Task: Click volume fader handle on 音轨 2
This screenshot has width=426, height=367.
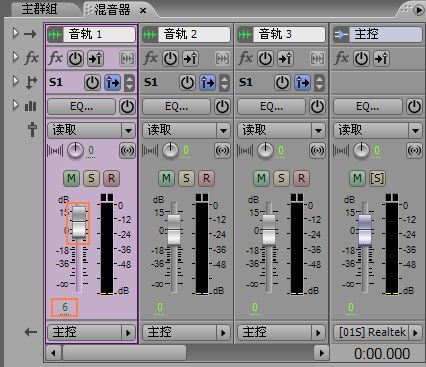Action: tap(174, 230)
